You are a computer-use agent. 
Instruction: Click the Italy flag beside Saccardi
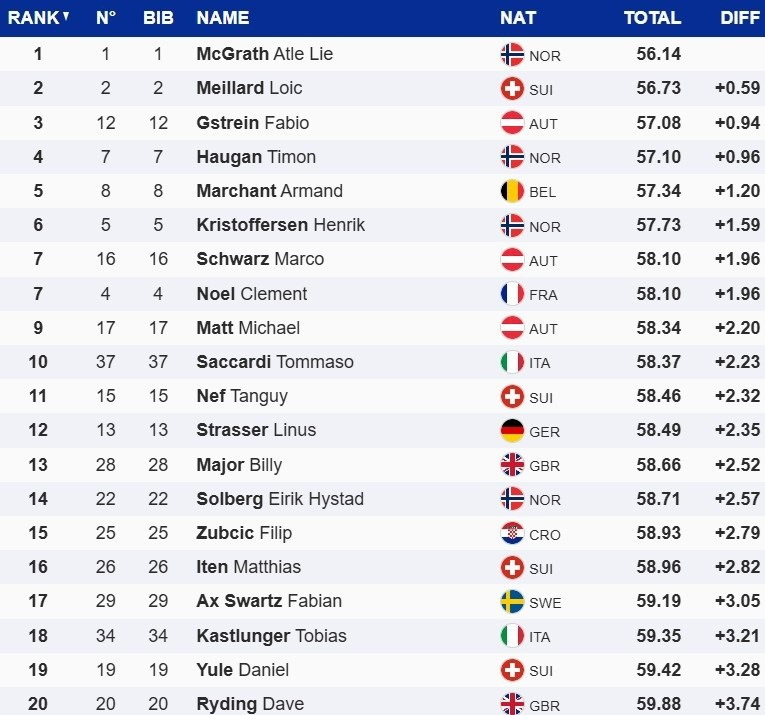pos(512,362)
